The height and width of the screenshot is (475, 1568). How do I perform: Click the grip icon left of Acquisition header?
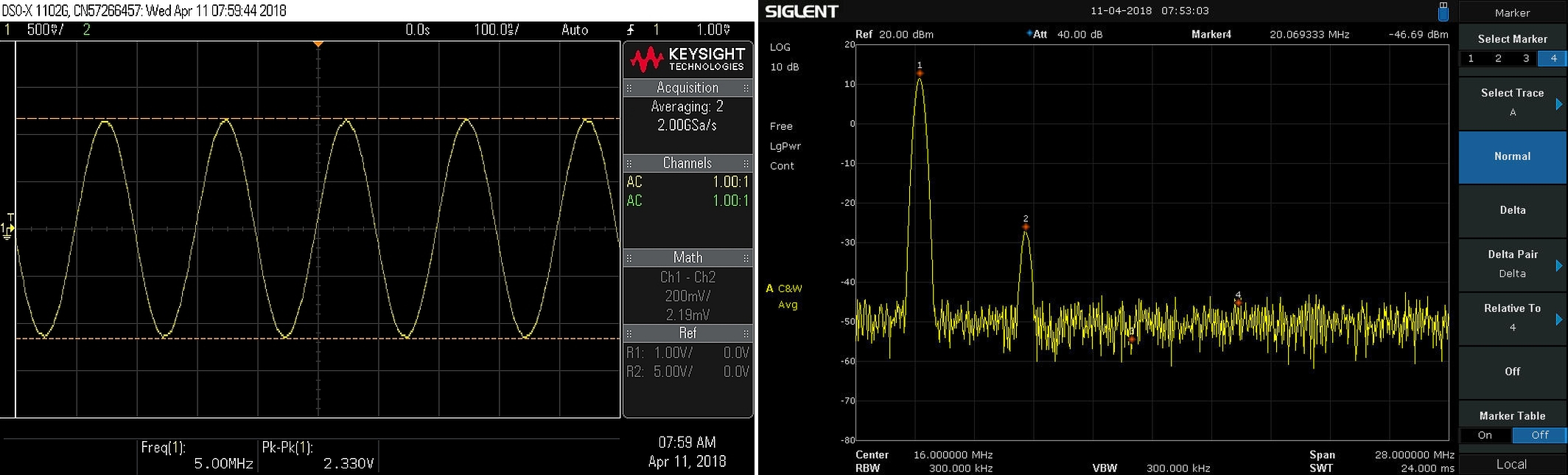629,88
